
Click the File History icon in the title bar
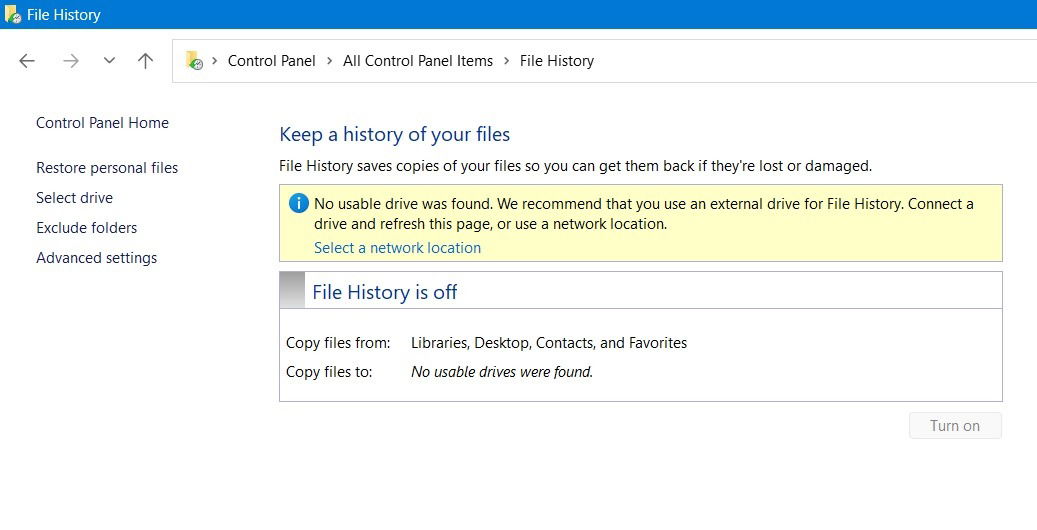[x=12, y=15]
